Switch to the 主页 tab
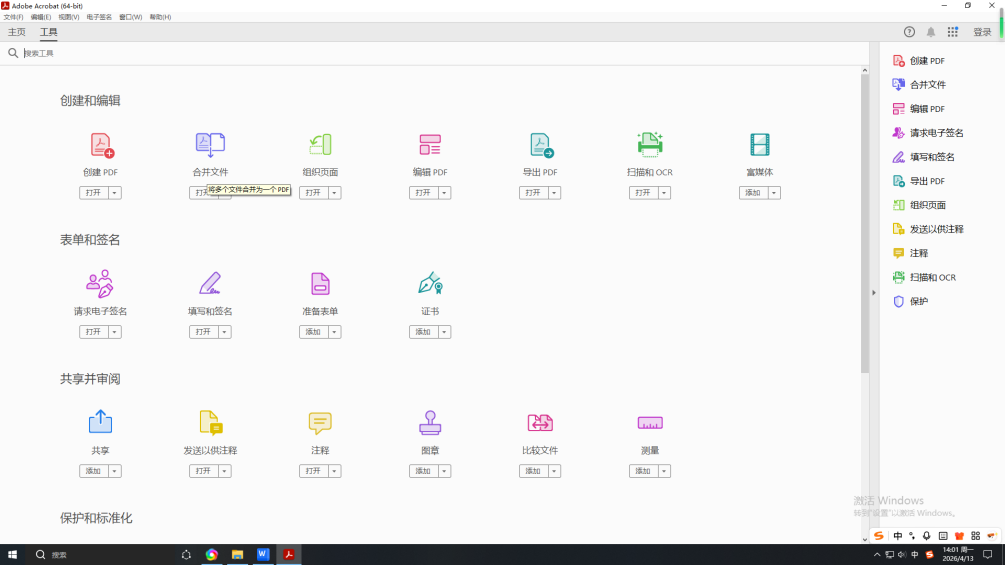1005x565 pixels. pyautogui.click(x=17, y=32)
